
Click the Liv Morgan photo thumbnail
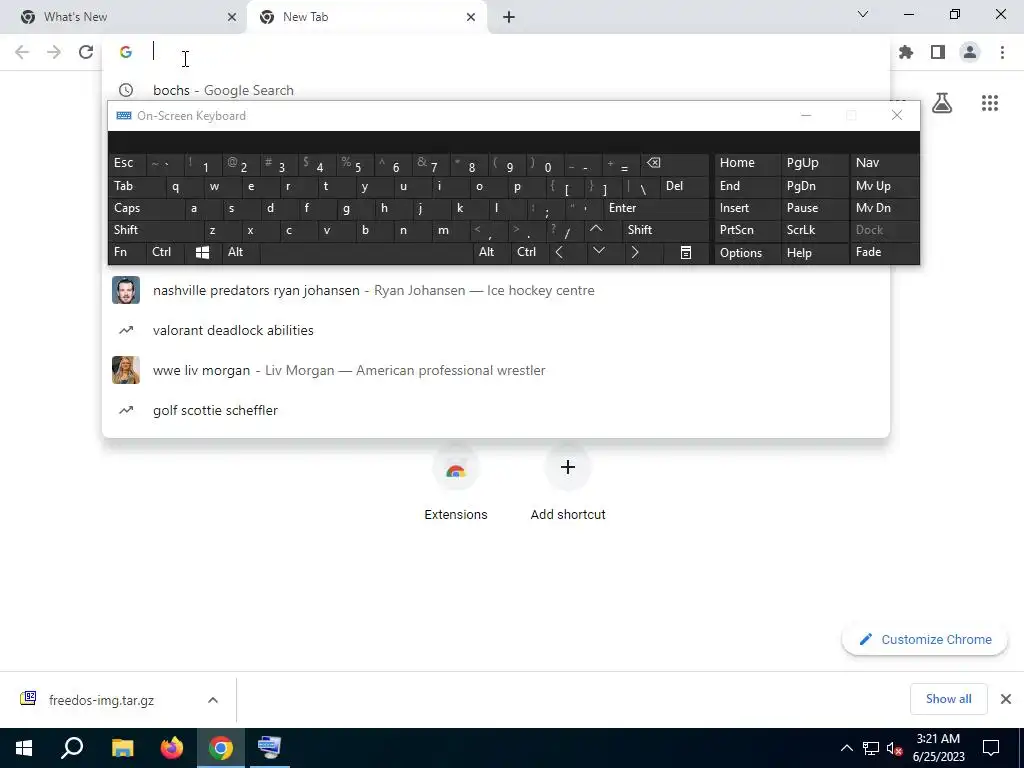(x=126, y=370)
